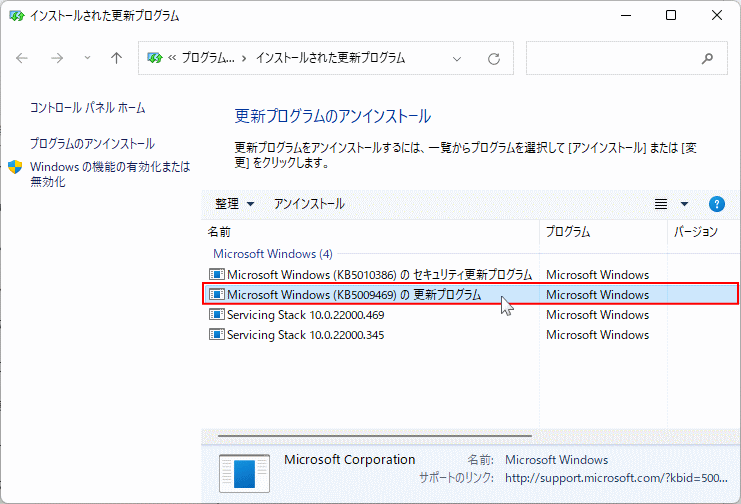Click the icon of Servicing Stack 10.0.22000.469
Screen dimensions: 741x504
point(216,314)
